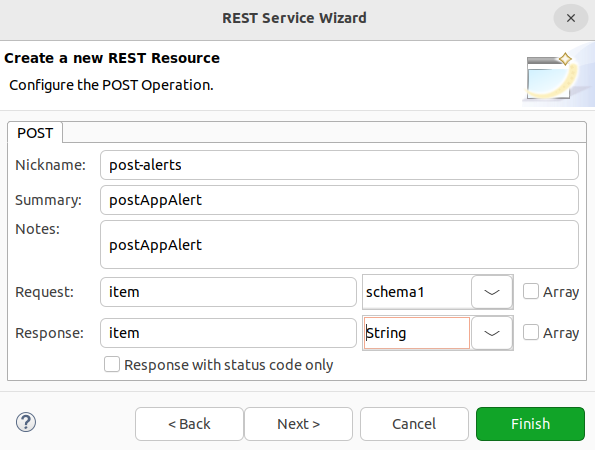Close the REST Service Wizard dialog
The image size is (595, 450).
[571, 18]
